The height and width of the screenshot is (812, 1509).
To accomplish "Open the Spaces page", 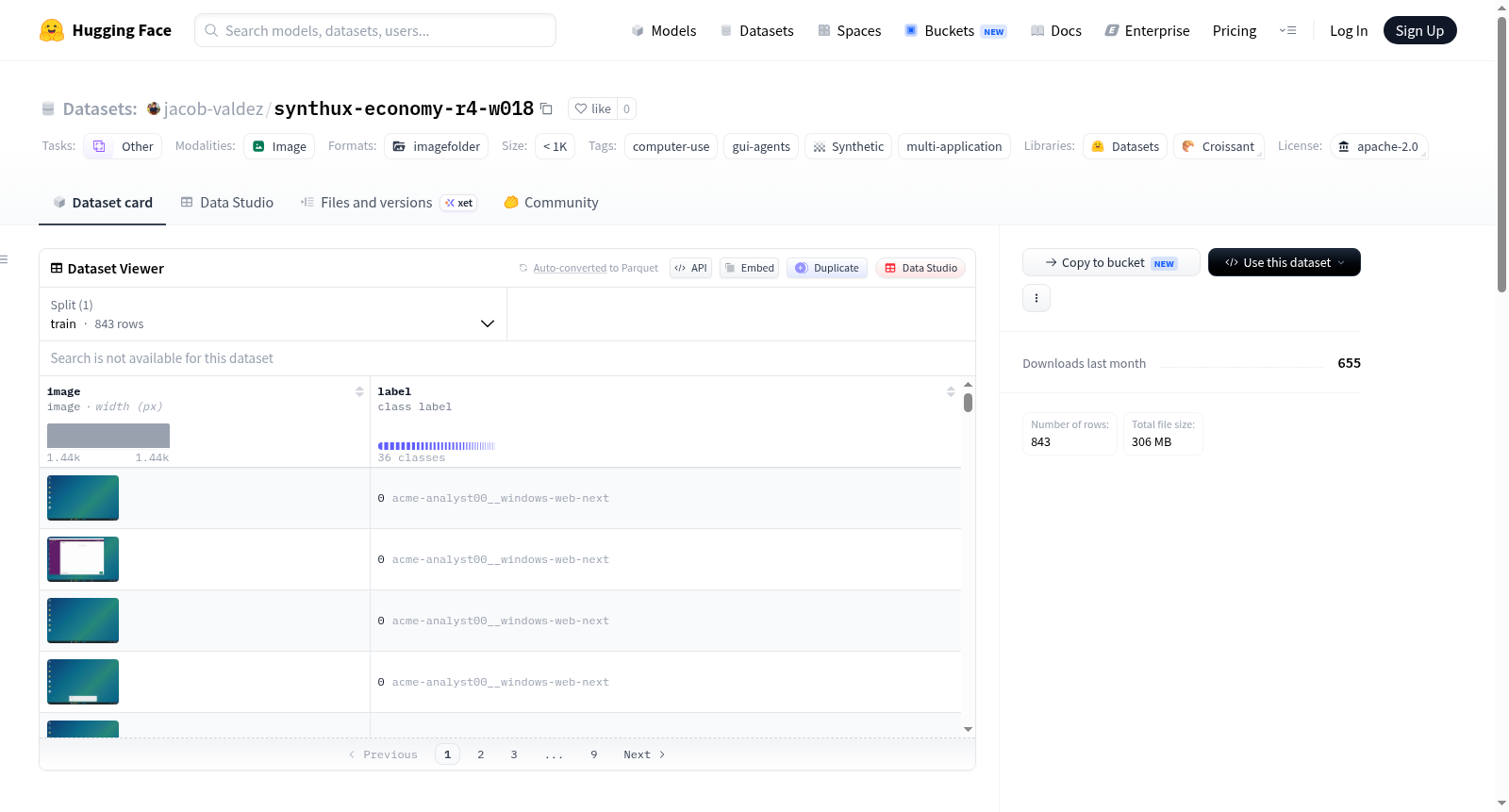I will click(x=850, y=30).
